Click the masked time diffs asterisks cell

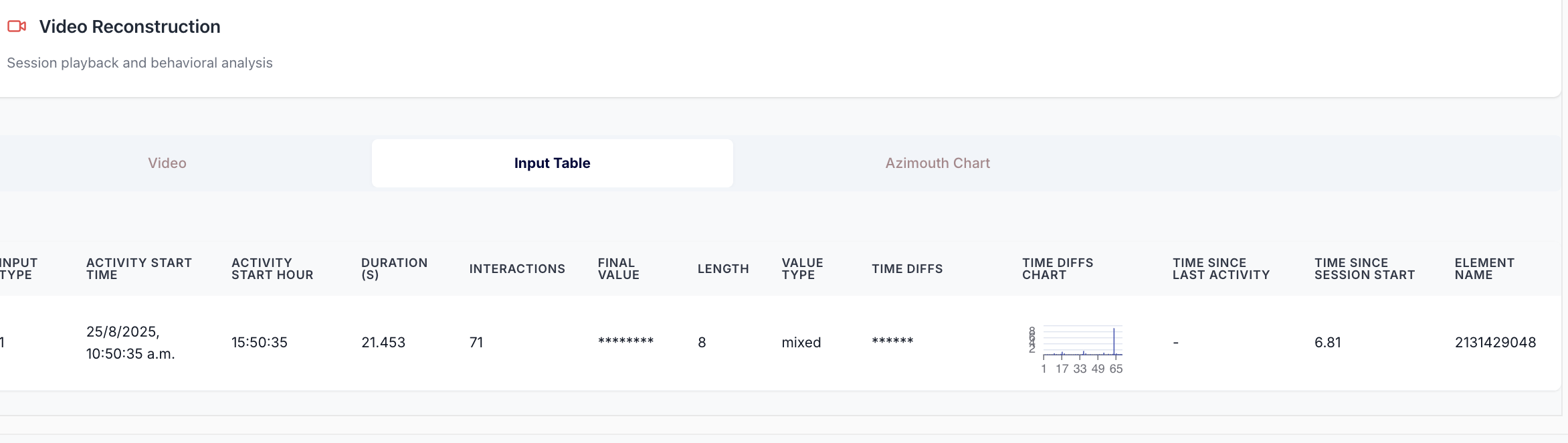click(892, 342)
